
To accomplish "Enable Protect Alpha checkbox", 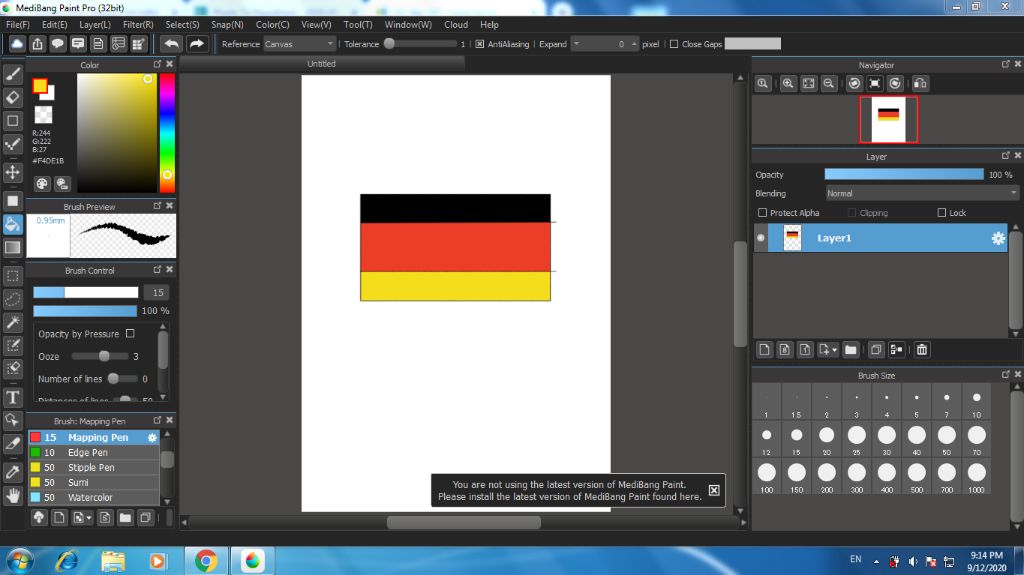I will (x=762, y=212).
